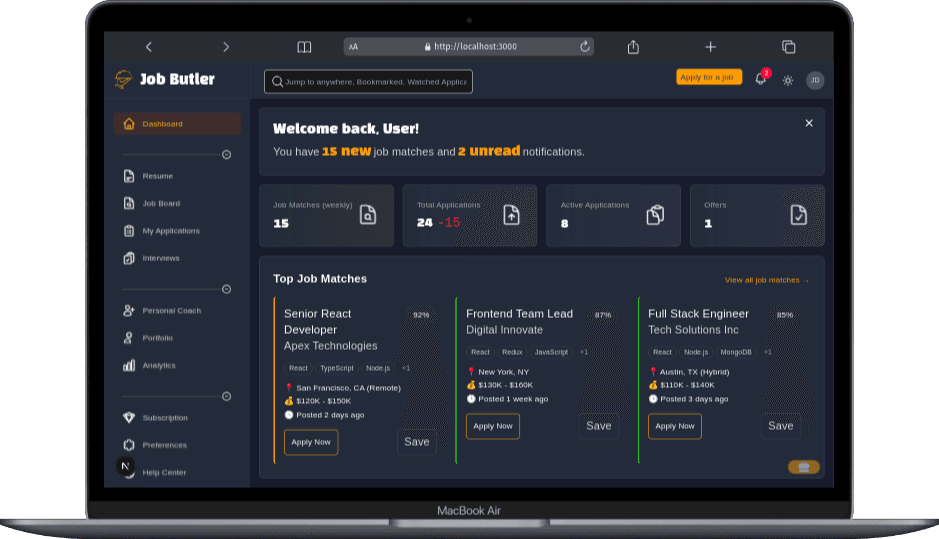Open notifications bell with red badge
Image resolution: width=939 pixels, height=539 pixels.
coord(761,78)
